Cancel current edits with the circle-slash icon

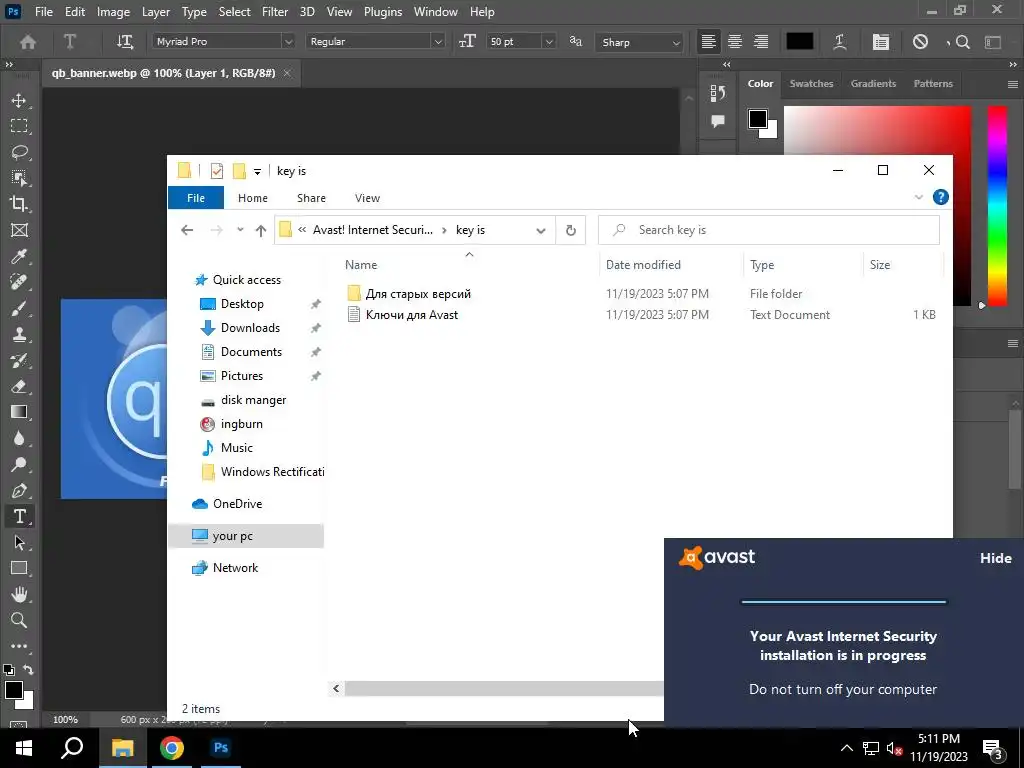click(x=920, y=42)
